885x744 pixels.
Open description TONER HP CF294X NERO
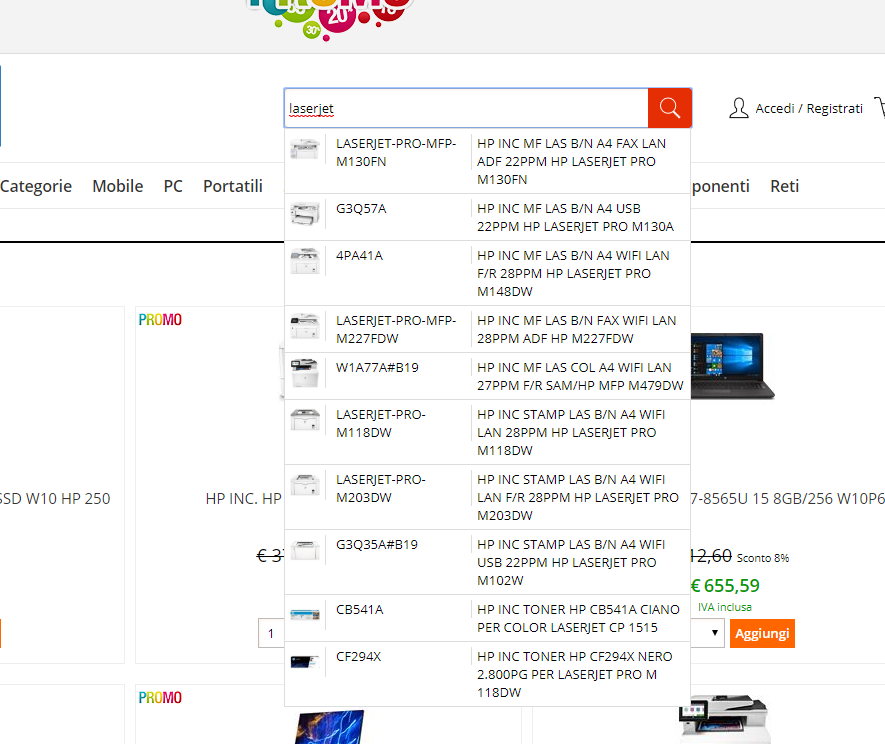click(575, 674)
